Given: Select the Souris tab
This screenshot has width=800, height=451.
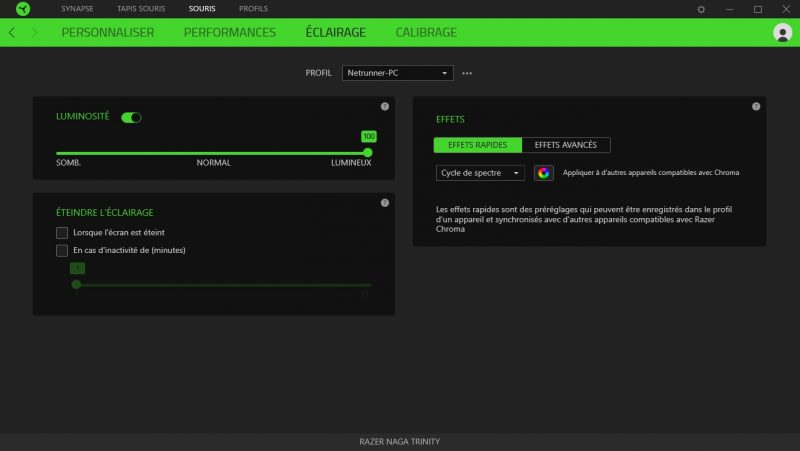Looking at the screenshot, I should tap(202, 9).
